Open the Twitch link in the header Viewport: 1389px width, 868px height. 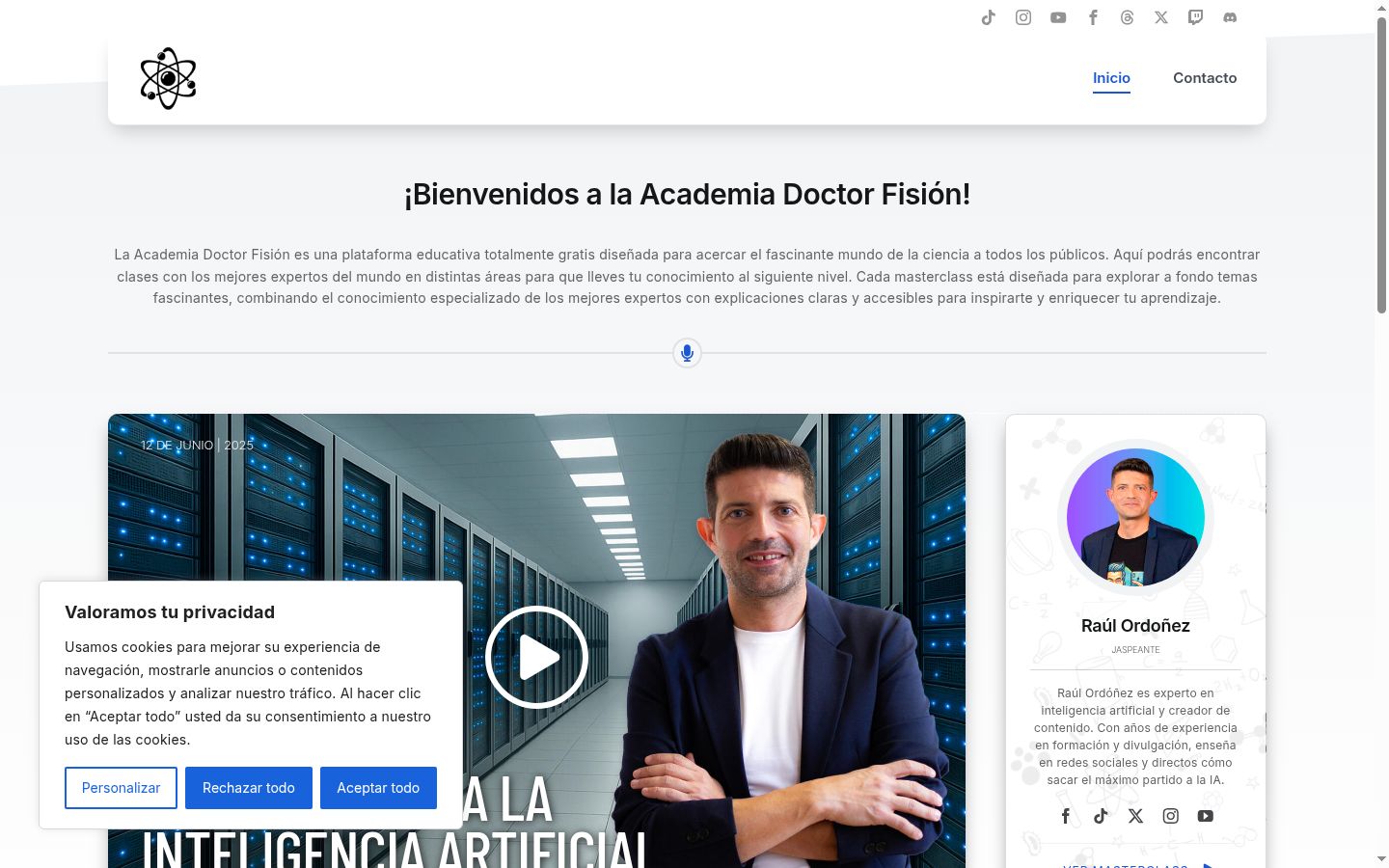[1195, 17]
